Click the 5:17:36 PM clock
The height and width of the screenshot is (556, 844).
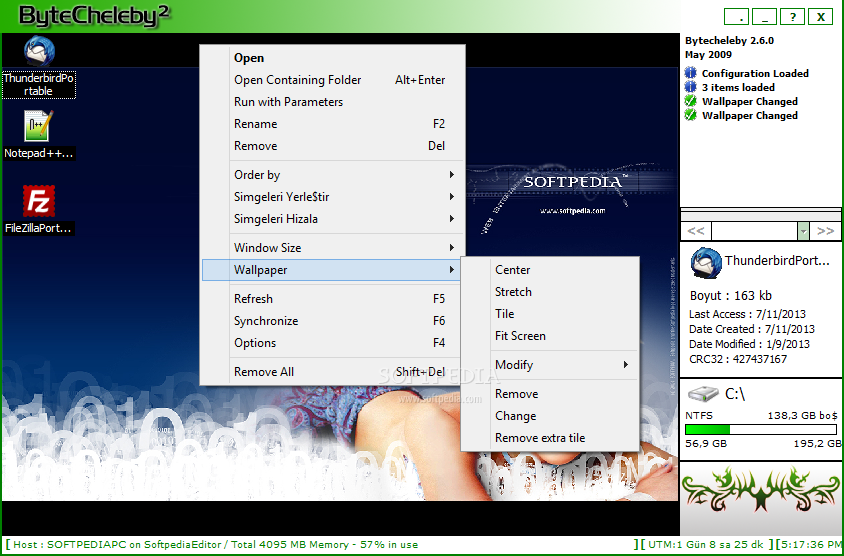pyautogui.click(x=812, y=545)
